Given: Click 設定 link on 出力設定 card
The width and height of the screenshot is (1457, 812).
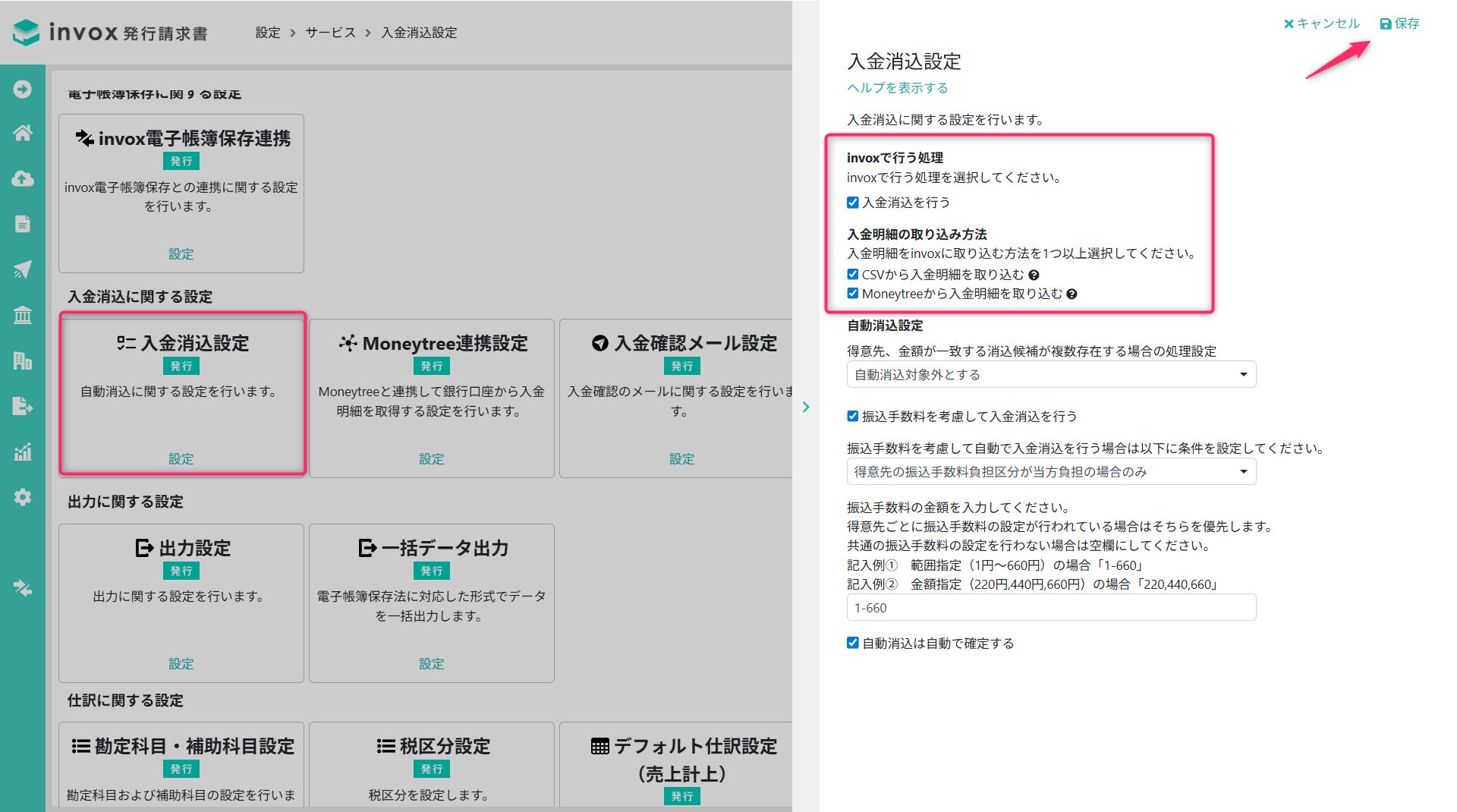Looking at the screenshot, I should 181,664.
